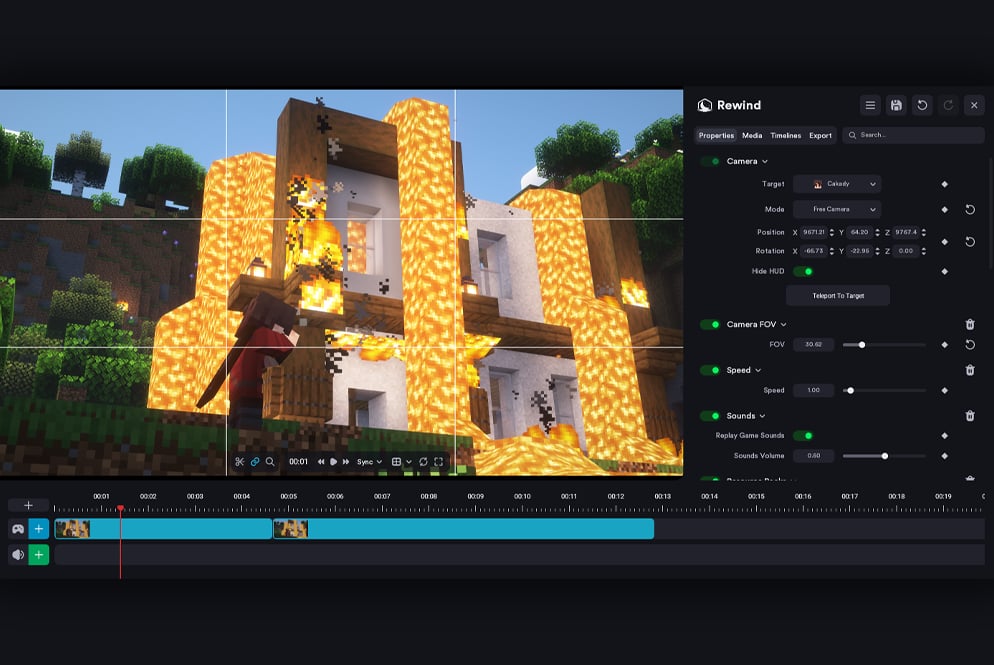994x665 pixels.
Task: Activate the magnifier zoom tool near the scissors
Action: tap(270, 461)
